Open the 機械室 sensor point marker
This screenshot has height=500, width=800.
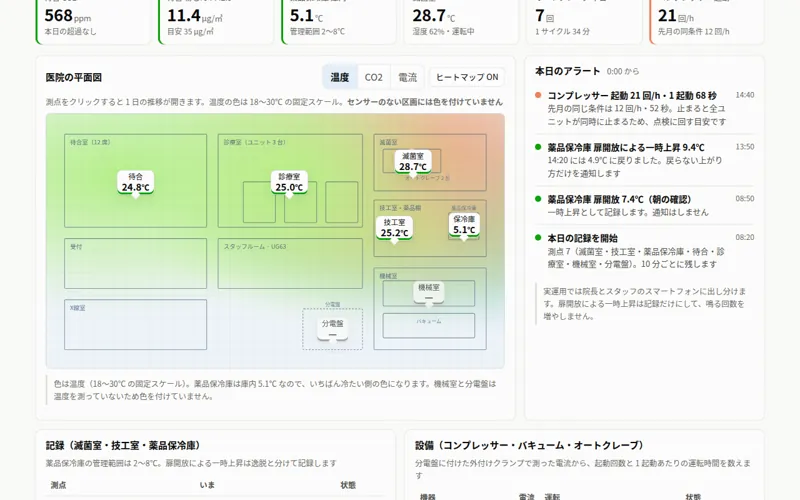tap(429, 292)
